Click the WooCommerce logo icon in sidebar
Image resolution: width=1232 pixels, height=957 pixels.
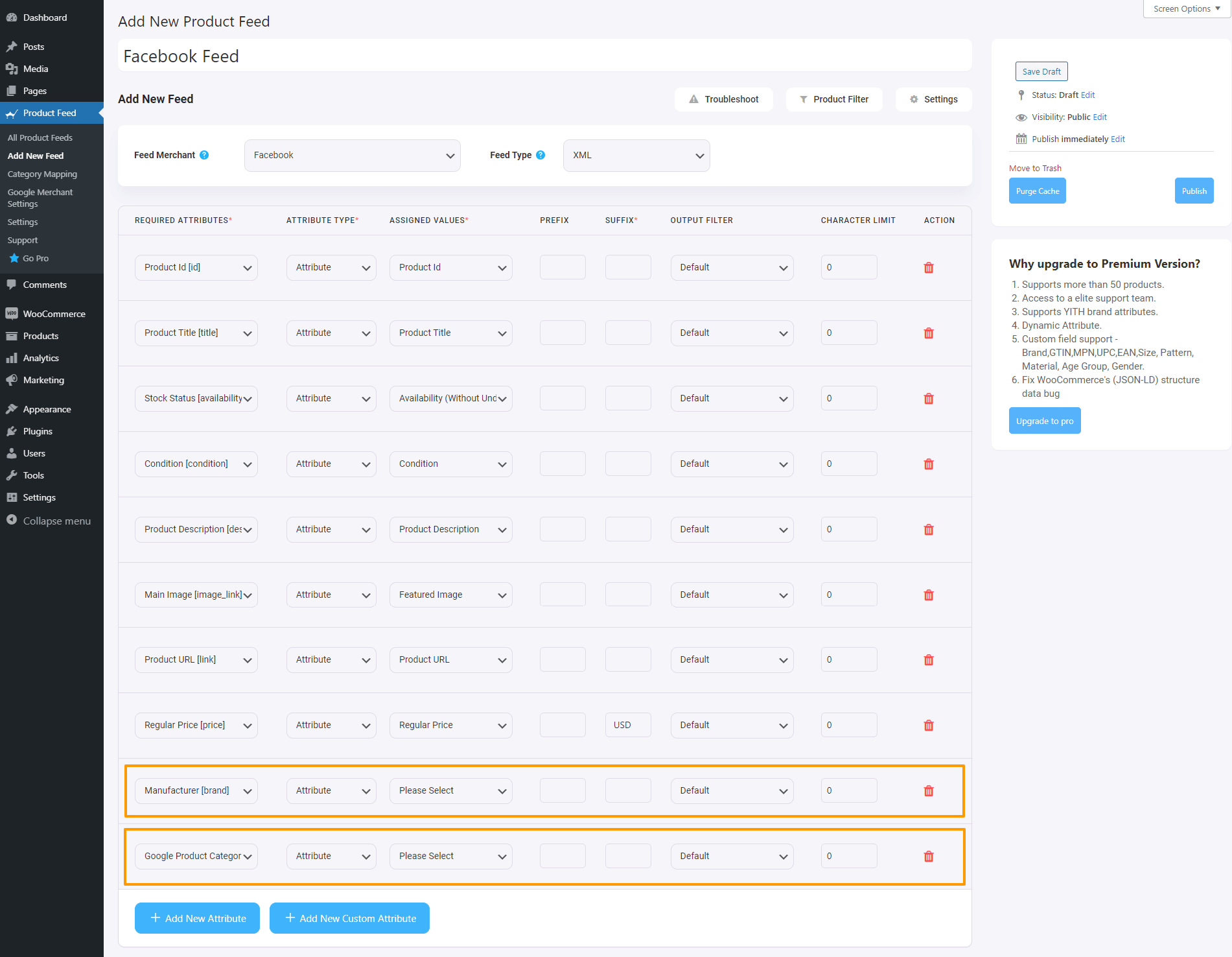[12, 314]
